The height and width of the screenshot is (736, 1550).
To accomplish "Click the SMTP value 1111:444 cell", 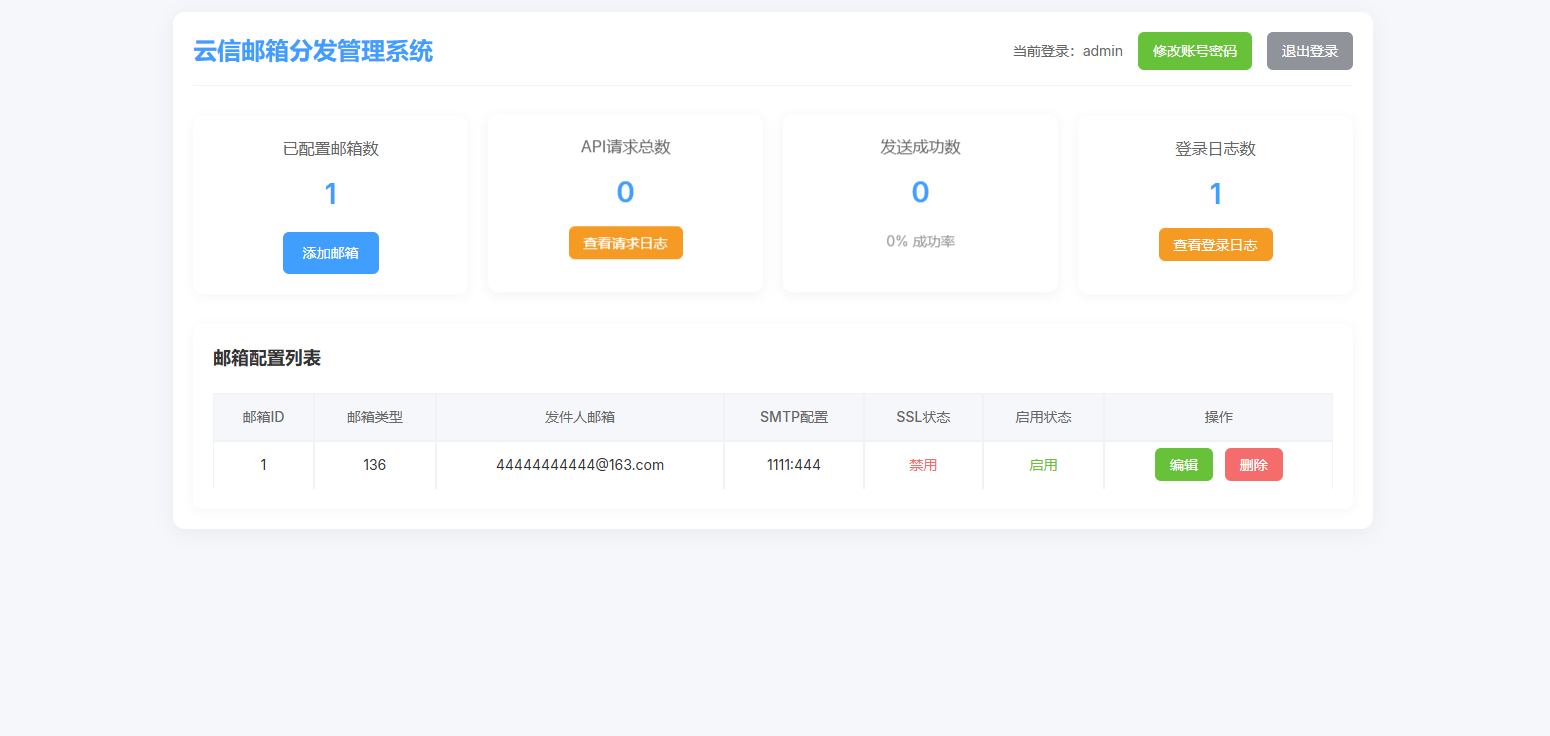I will pyautogui.click(x=793, y=464).
